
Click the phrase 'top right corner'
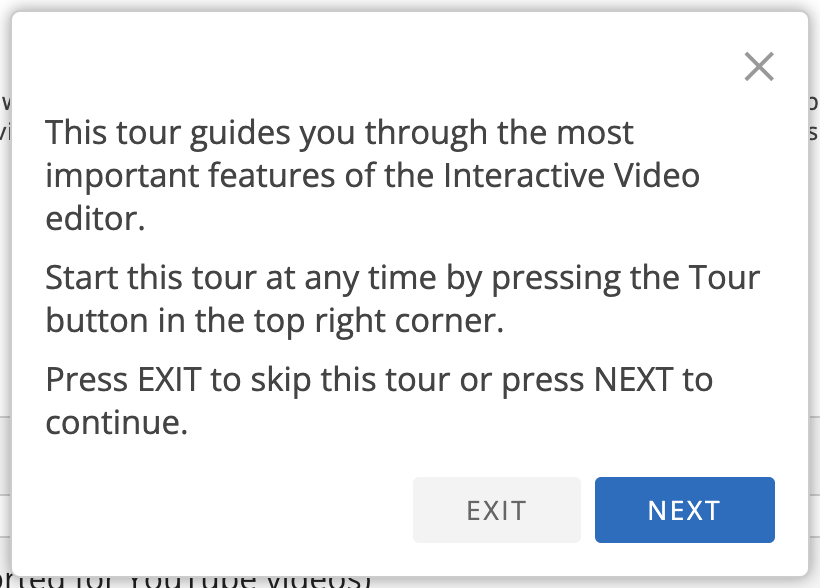(391, 320)
